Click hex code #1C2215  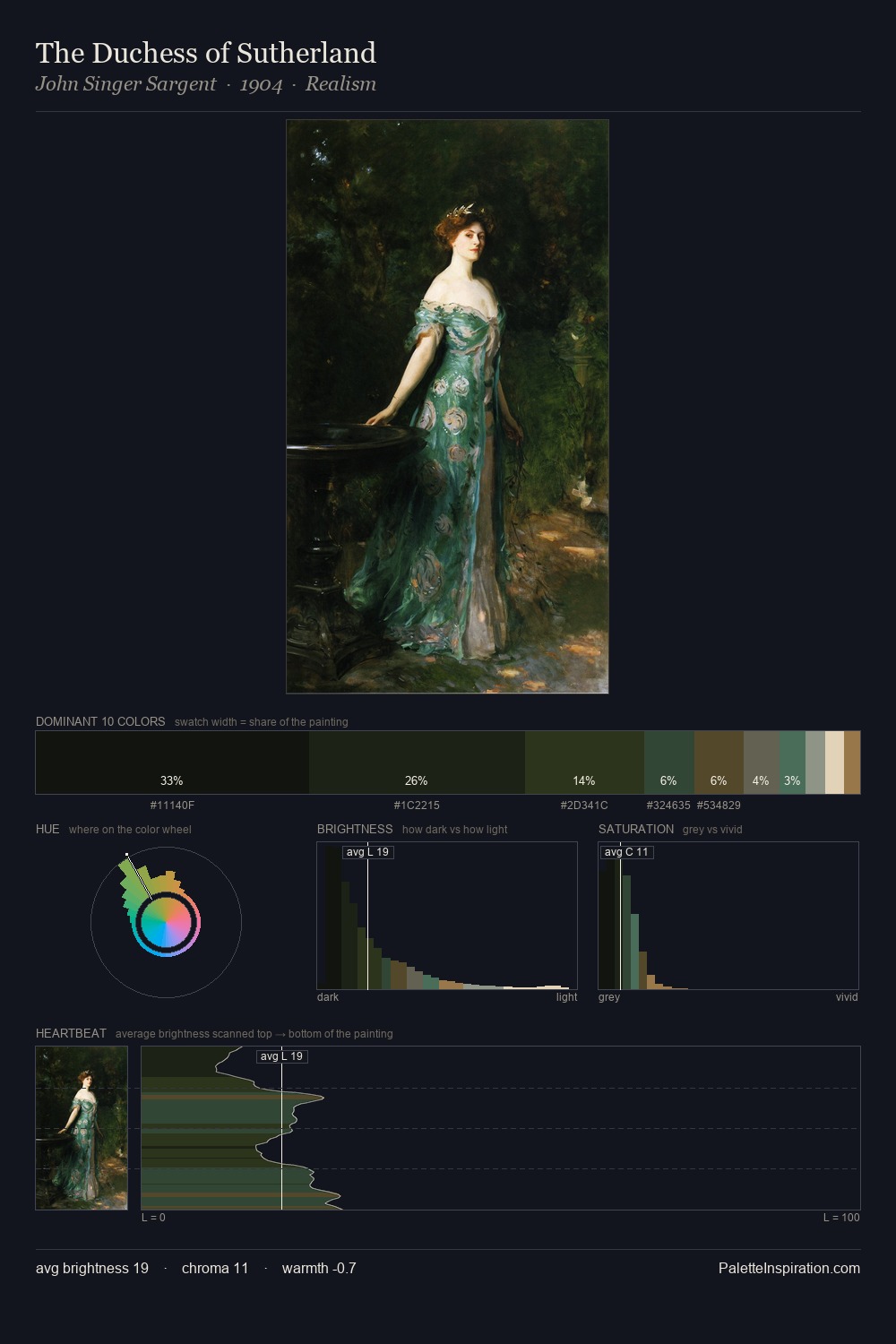(417, 806)
